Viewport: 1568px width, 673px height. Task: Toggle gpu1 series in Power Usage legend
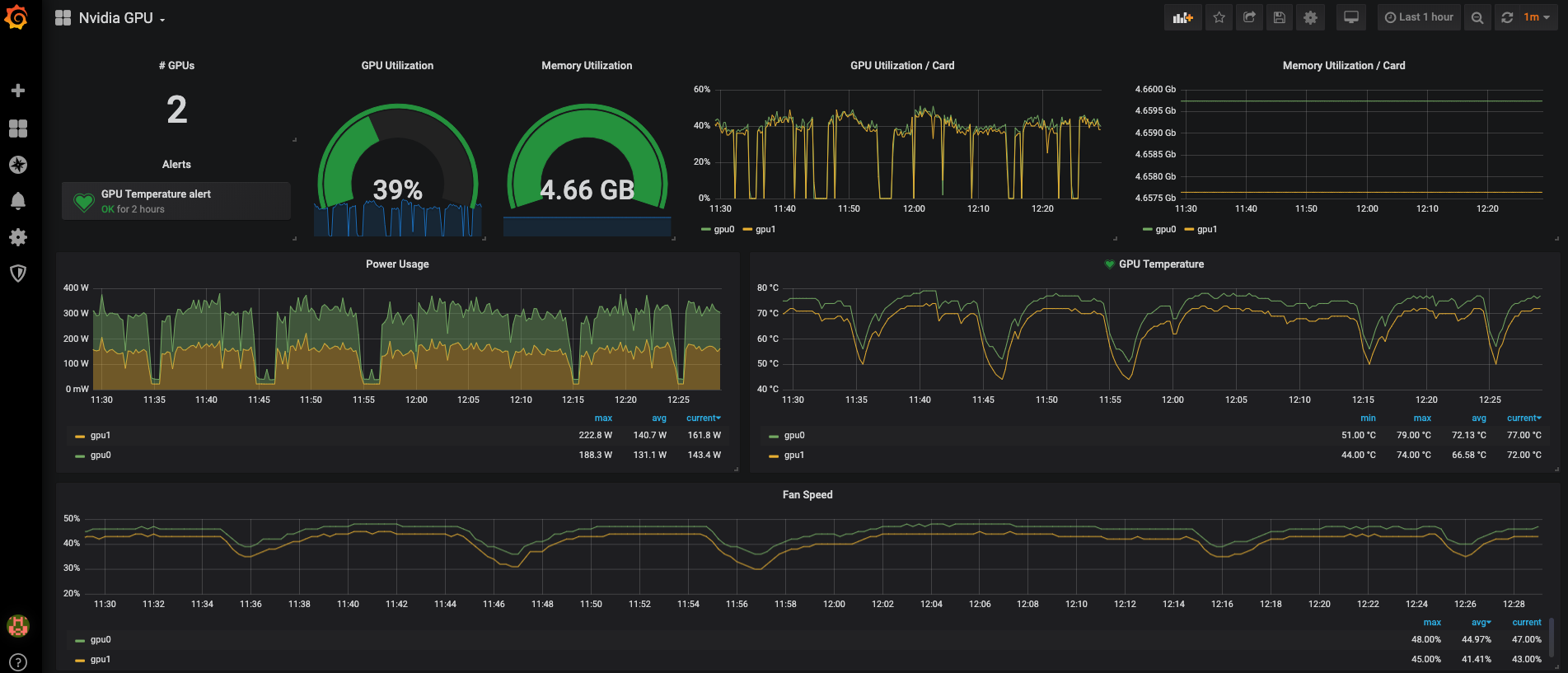pos(100,436)
